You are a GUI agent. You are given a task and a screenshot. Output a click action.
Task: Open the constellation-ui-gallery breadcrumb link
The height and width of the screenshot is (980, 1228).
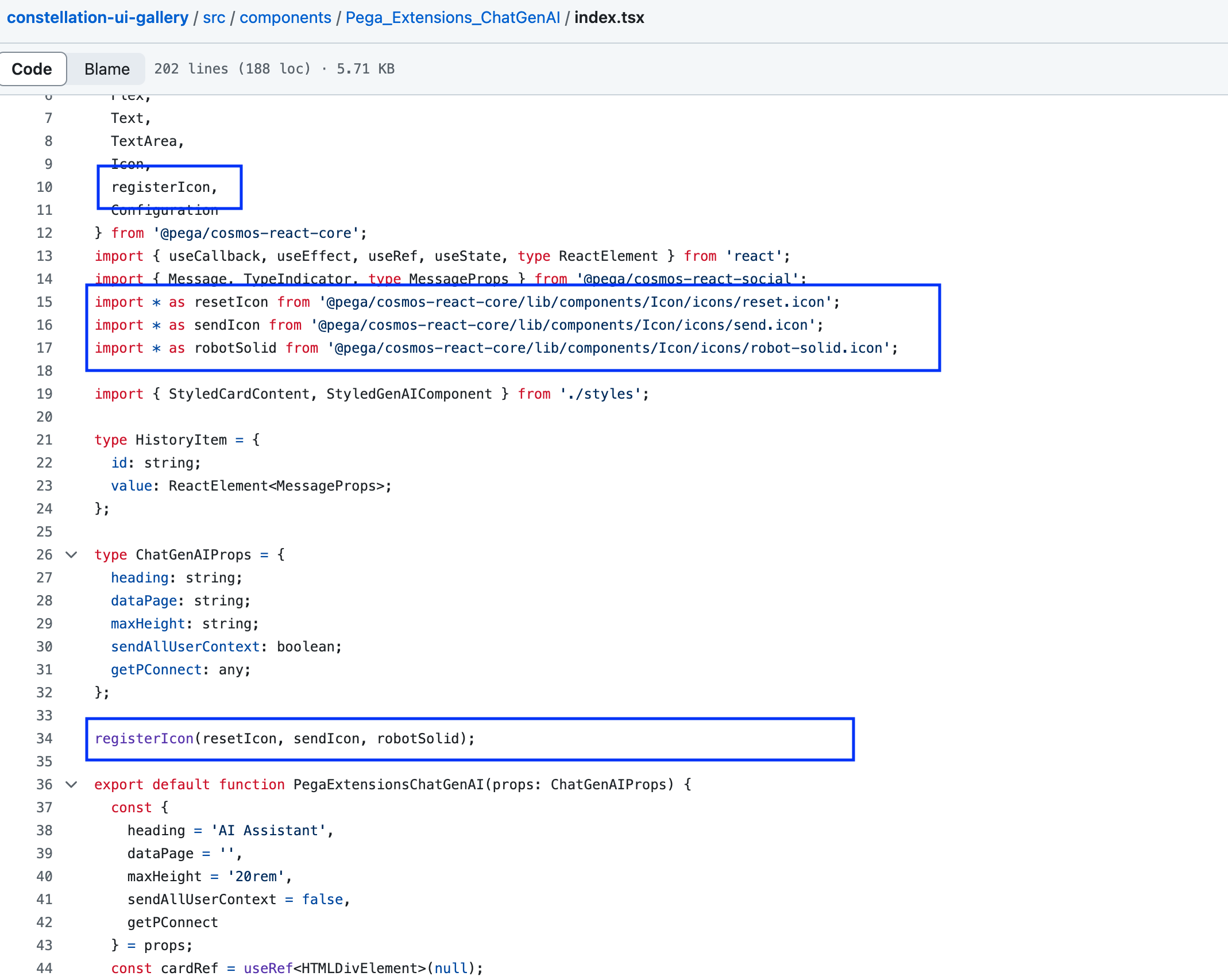point(98,18)
